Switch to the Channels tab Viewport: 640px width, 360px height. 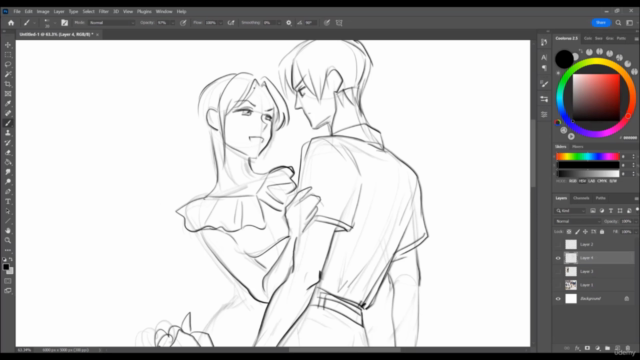click(581, 198)
